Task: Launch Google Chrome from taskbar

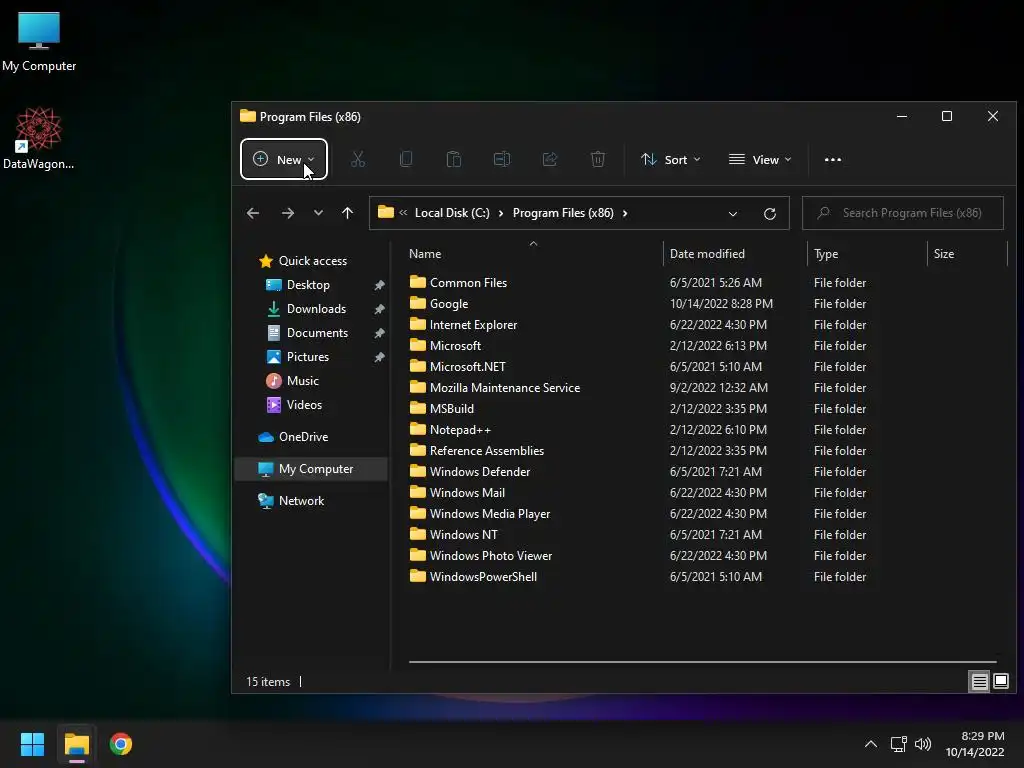Action: (x=121, y=744)
